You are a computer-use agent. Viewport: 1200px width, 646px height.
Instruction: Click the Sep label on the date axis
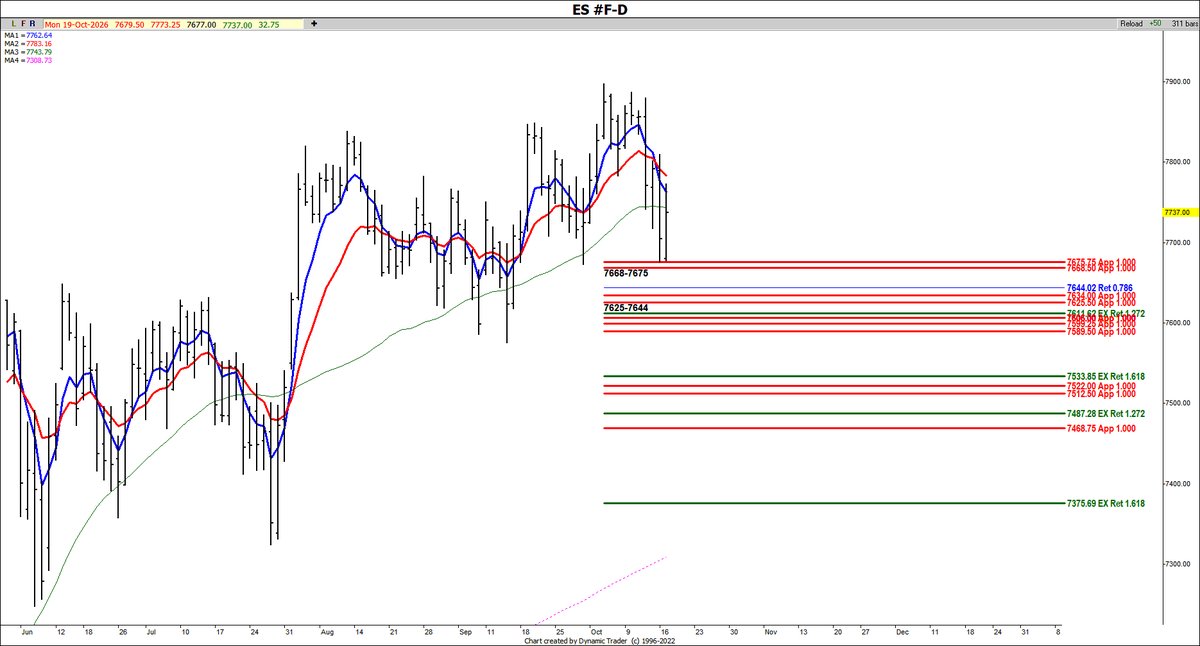pyautogui.click(x=467, y=633)
